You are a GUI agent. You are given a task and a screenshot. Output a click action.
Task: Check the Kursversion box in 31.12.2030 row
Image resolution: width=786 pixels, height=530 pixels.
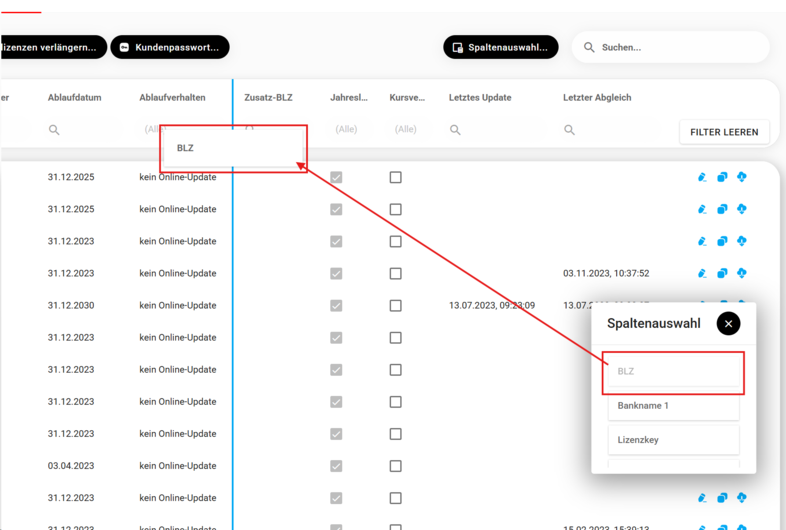[x=395, y=305]
